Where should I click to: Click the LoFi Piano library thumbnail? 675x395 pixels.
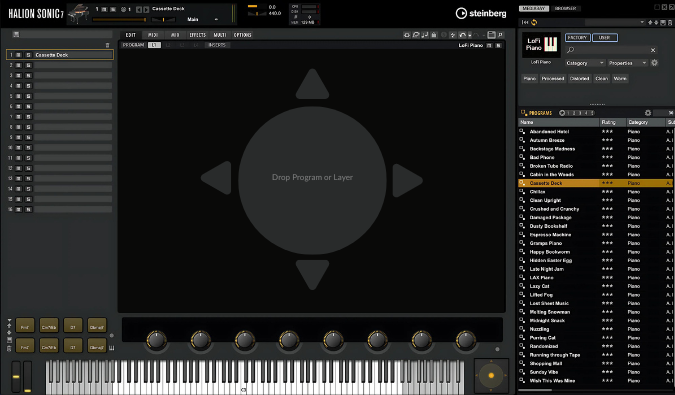coord(541,45)
